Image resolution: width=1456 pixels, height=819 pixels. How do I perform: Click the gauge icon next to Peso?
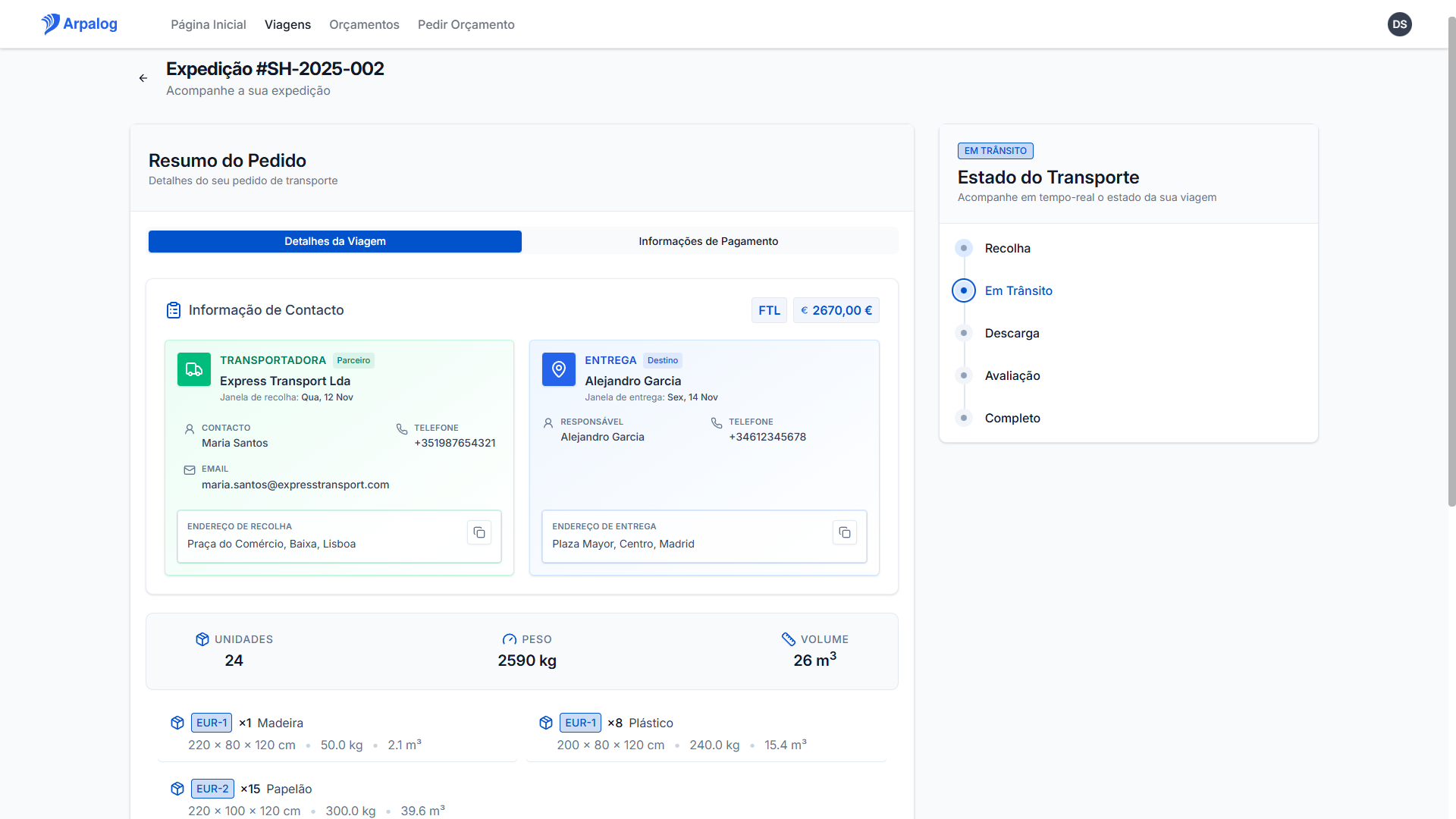tap(507, 639)
